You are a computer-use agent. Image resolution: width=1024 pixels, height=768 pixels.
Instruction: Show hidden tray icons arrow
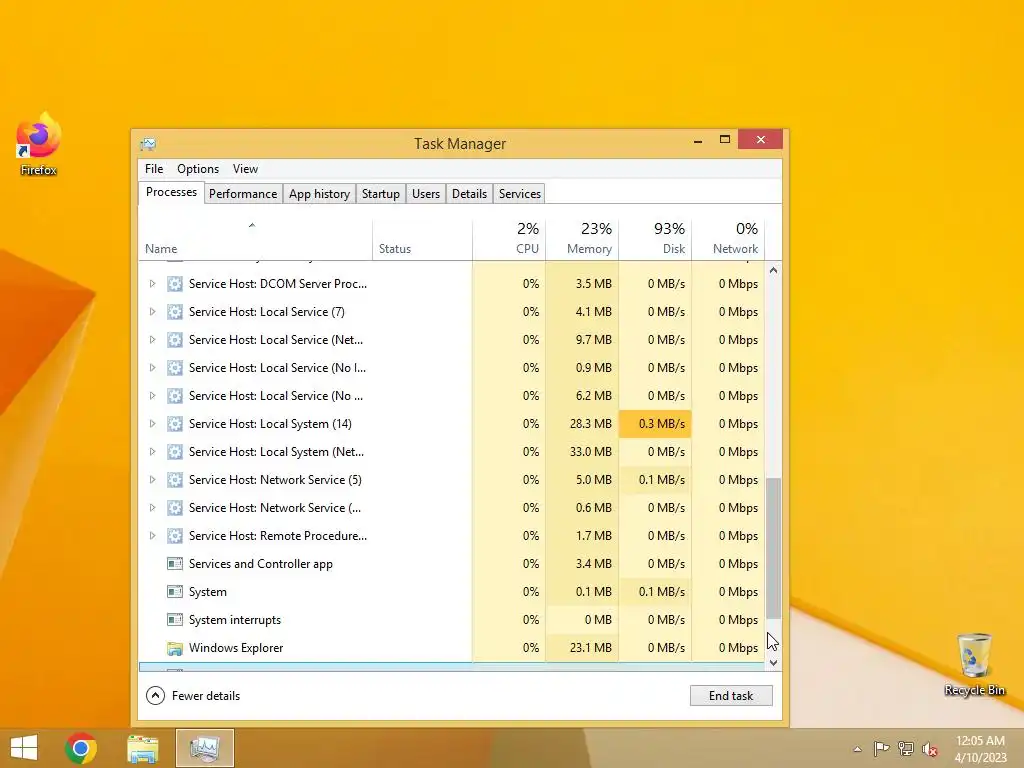[x=857, y=749]
